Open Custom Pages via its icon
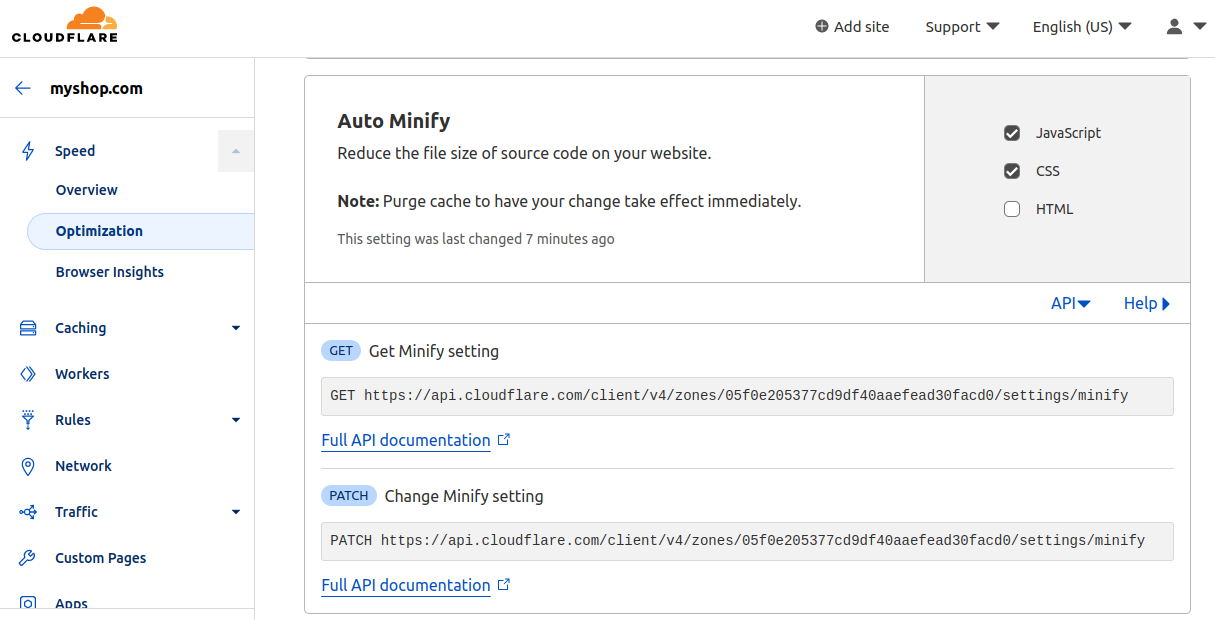 [x=27, y=557]
